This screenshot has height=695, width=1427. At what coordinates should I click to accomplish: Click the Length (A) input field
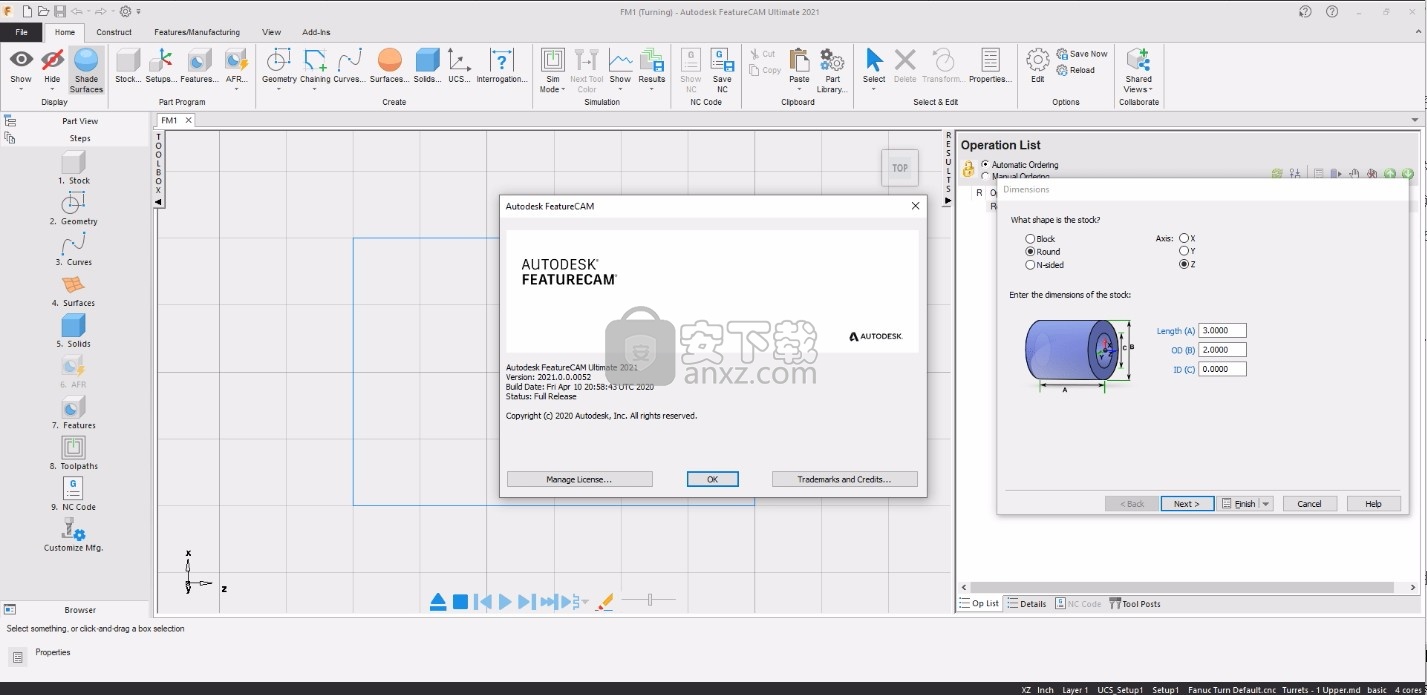(1222, 331)
